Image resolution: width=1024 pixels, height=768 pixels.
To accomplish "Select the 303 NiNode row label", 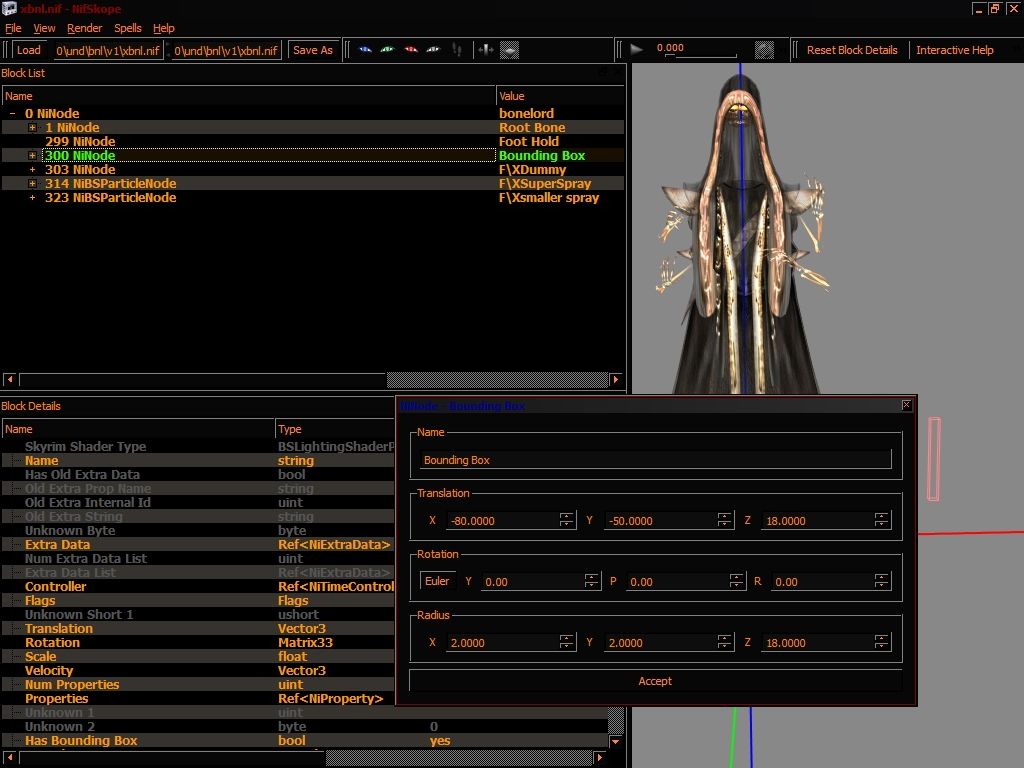I will tap(80, 170).
